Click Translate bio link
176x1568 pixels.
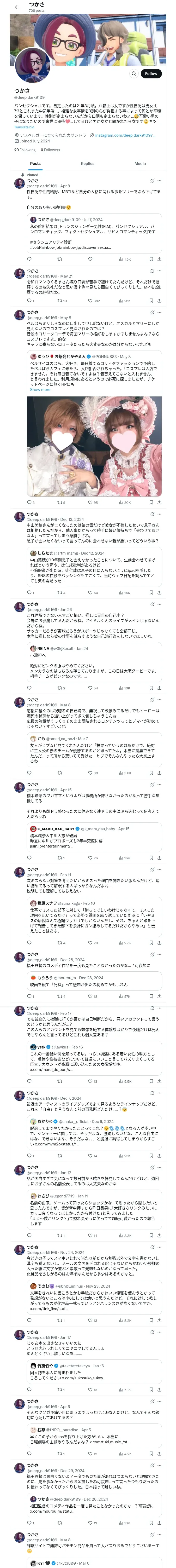24,127
